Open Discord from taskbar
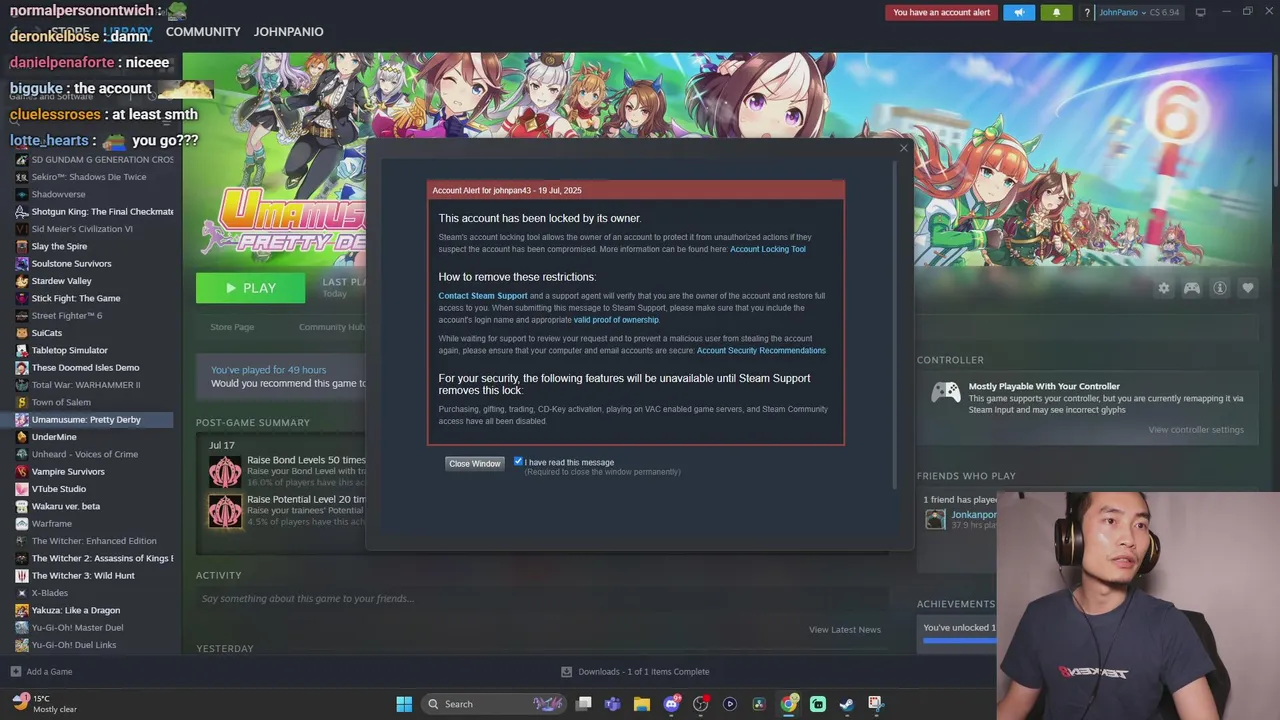The height and width of the screenshot is (720, 1280). click(671, 704)
